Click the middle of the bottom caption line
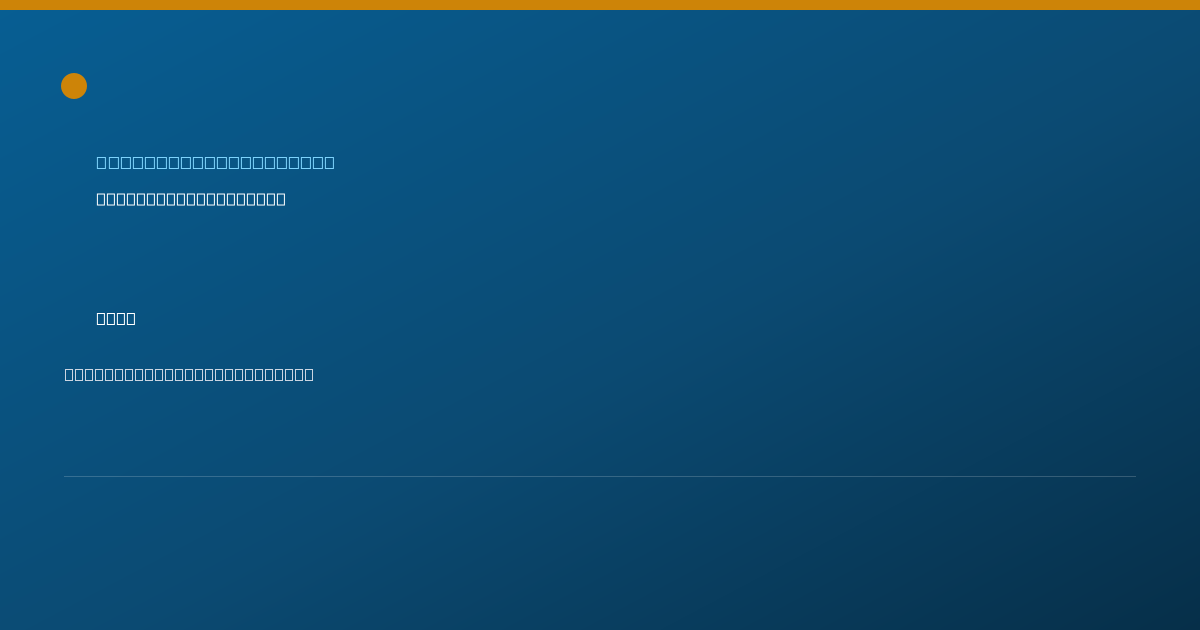1200x630 pixels. (189, 374)
